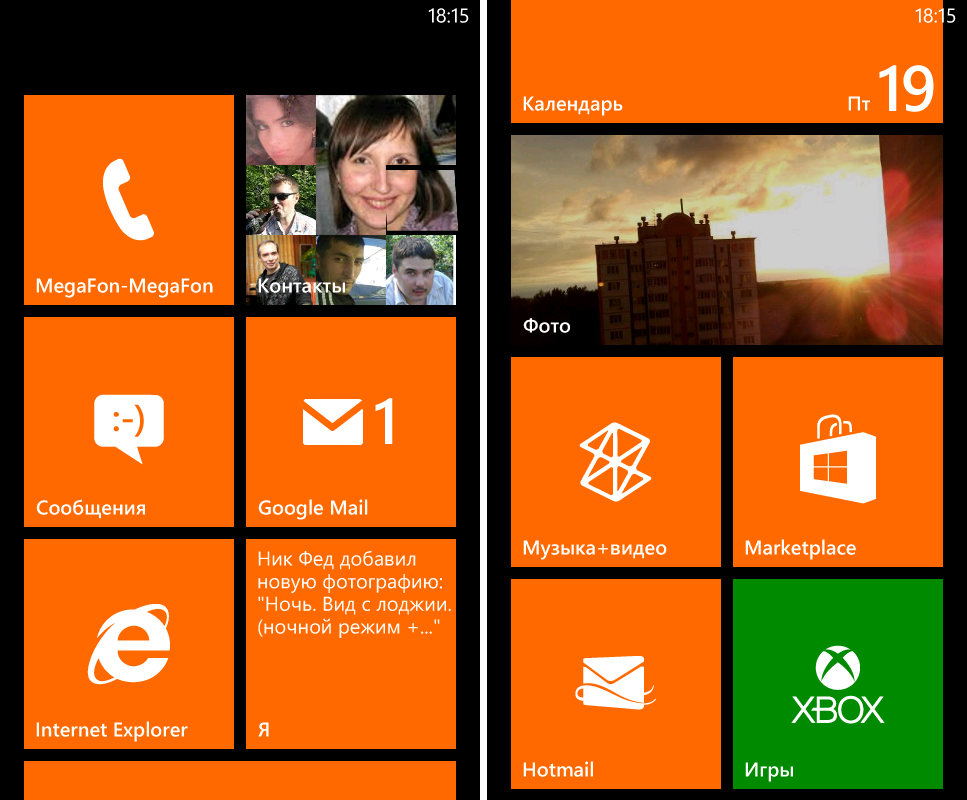Open the Zune Музыка+видео icon
The width and height of the screenshot is (967, 800).
615,461
